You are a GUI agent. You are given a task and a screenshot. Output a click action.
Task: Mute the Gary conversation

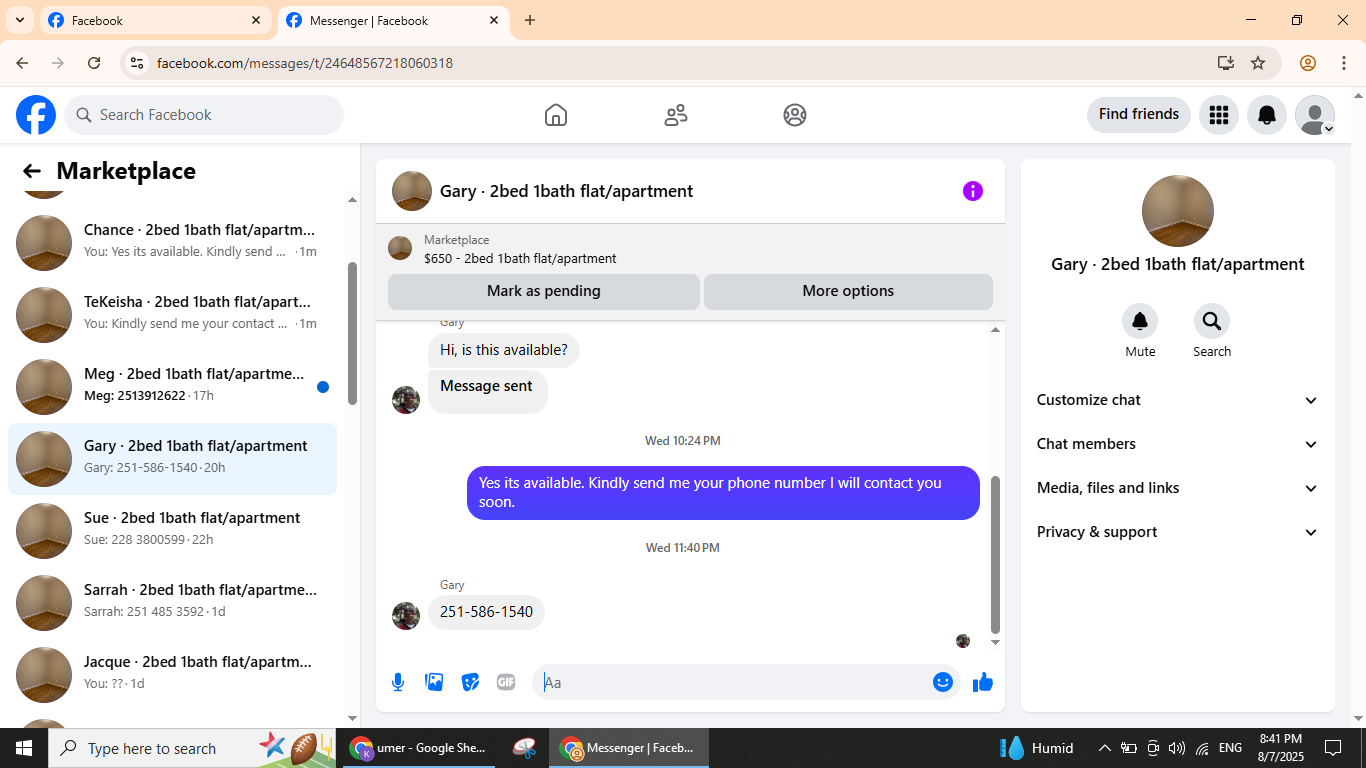tap(1140, 321)
